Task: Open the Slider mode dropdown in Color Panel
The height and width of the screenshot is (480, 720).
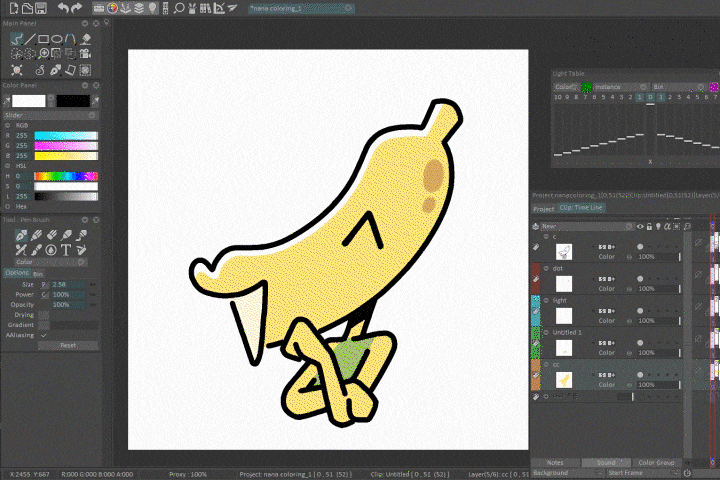Action: [x=51, y=115]
